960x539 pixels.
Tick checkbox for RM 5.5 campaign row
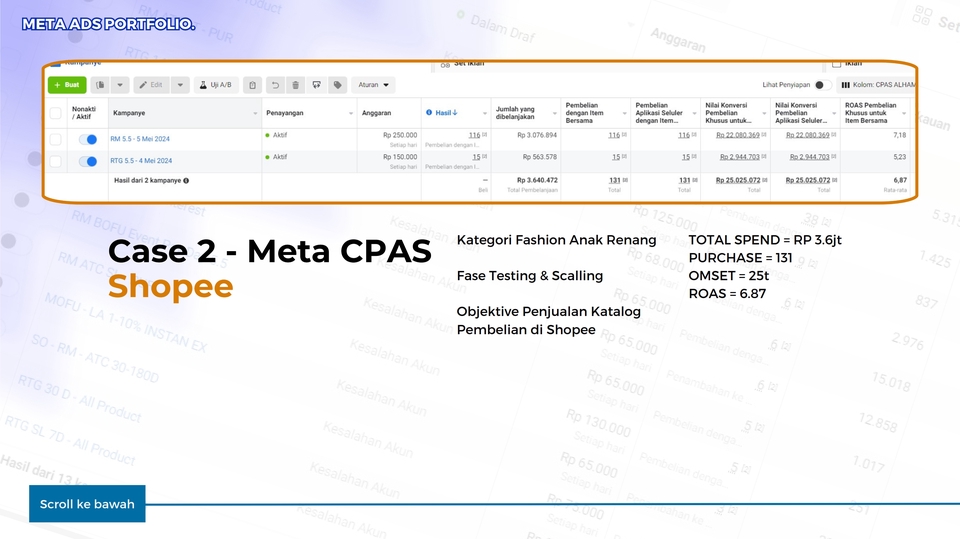coord(55,139)
